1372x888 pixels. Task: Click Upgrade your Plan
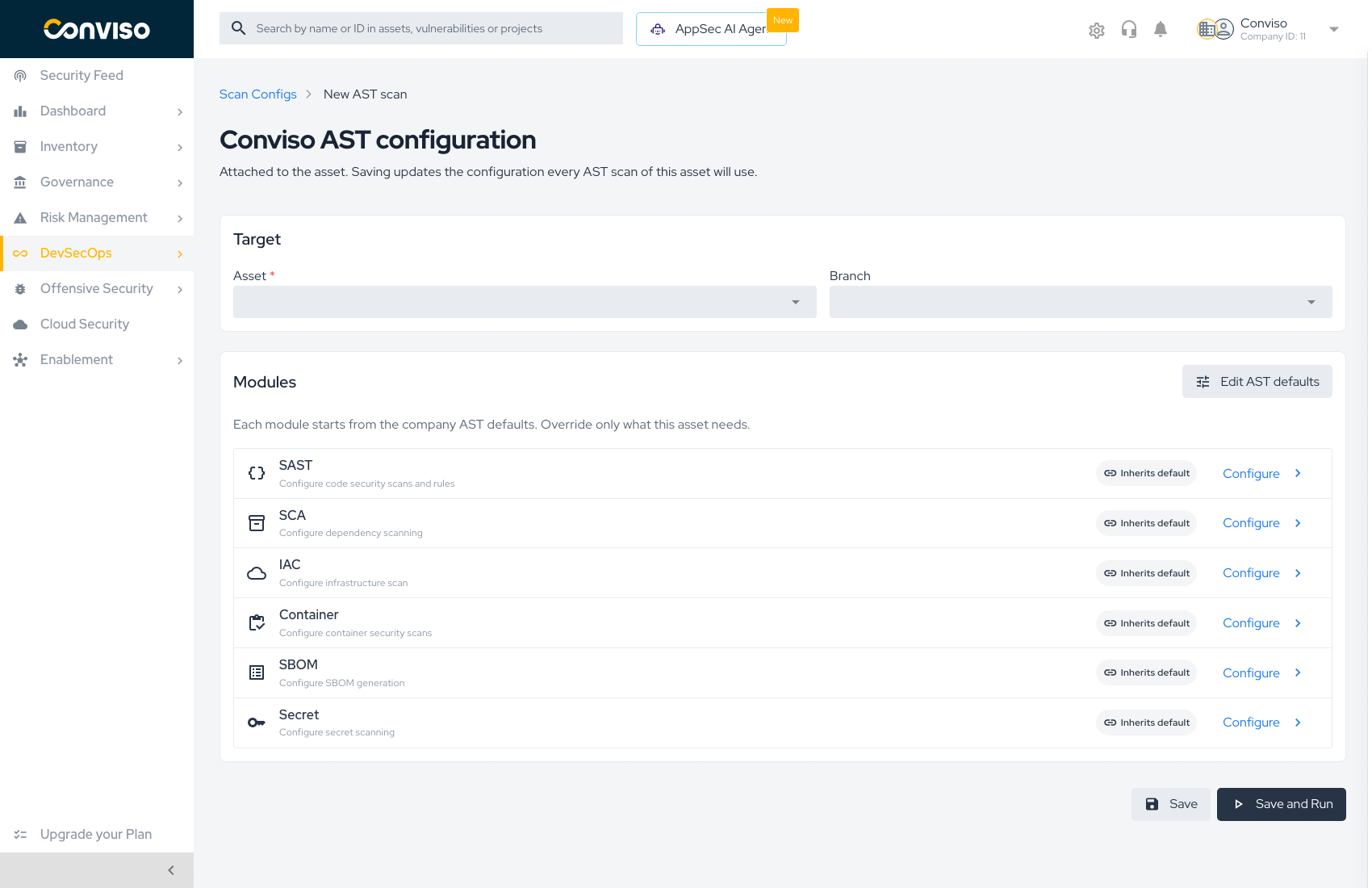97,834
